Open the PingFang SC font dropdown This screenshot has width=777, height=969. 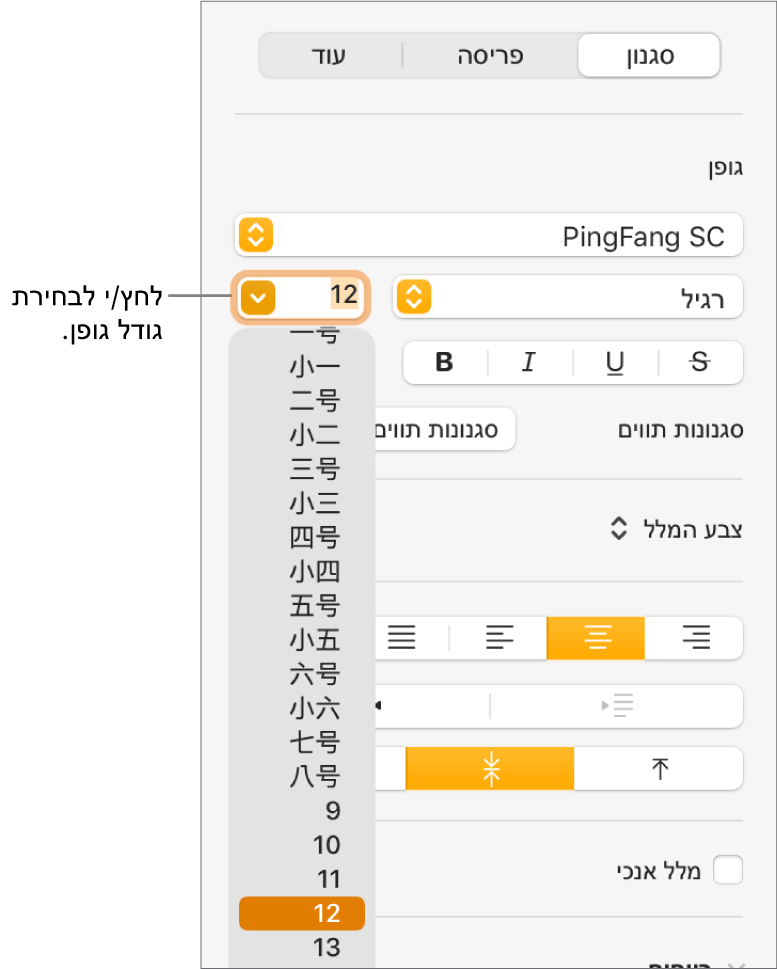click(256, 236)
